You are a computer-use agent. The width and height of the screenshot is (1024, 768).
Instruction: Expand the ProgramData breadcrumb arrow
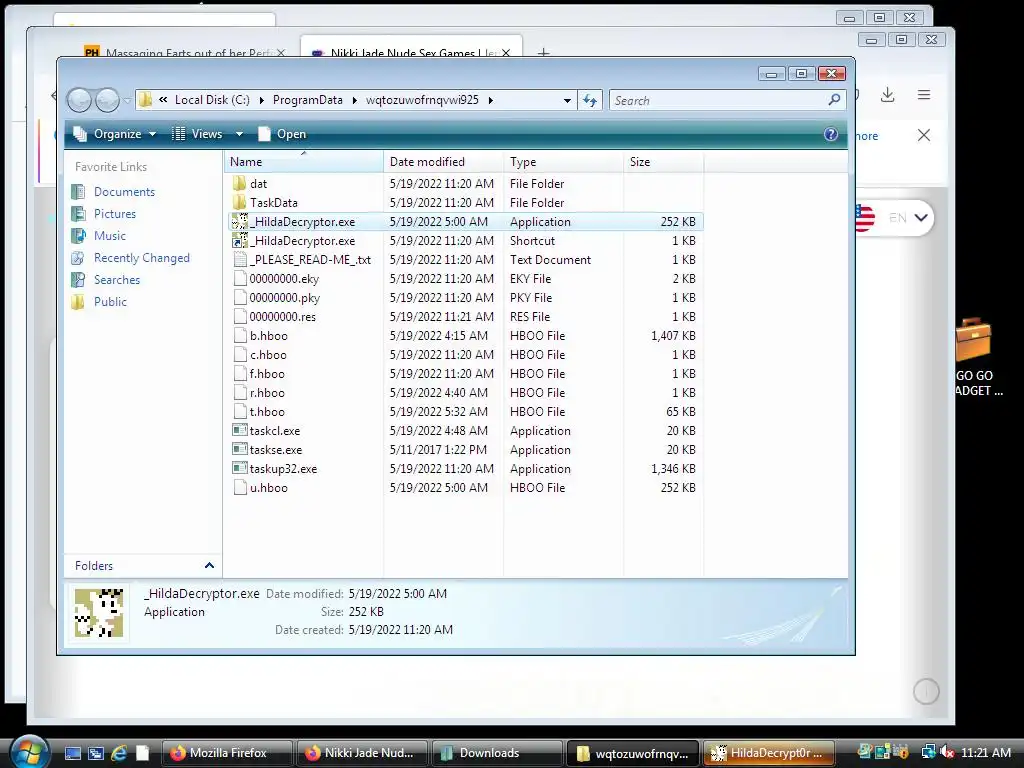coord(355,100)
